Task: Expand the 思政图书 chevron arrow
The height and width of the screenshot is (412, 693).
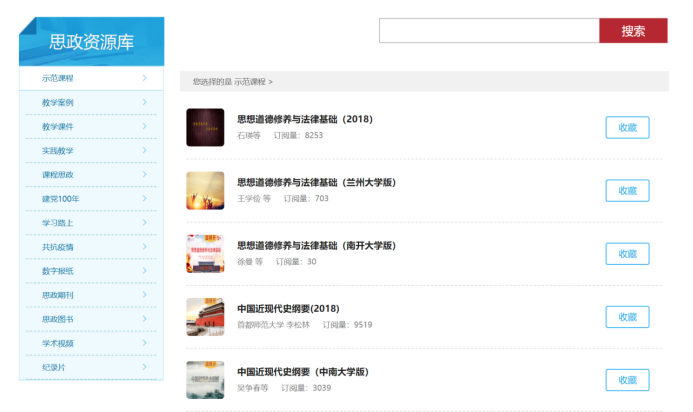Action: click(145, 319)
